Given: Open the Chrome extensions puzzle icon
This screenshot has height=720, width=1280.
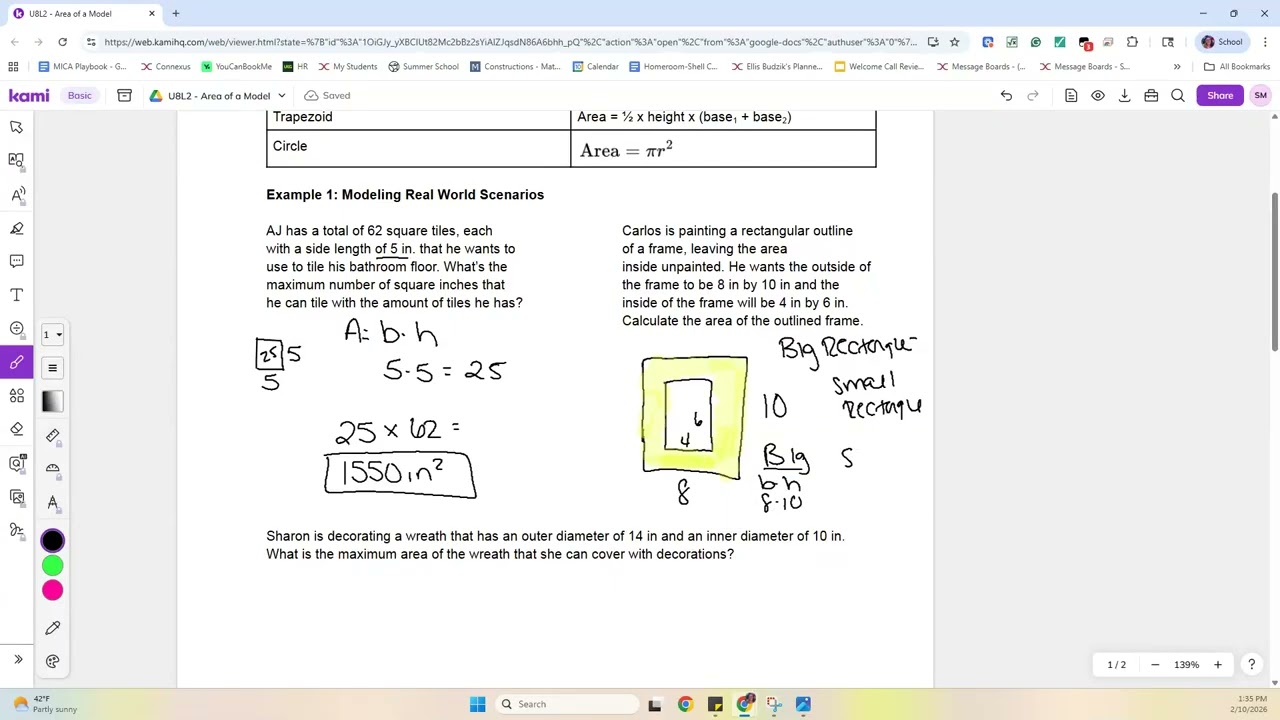Looking at the screenshot, I should (x=1132, y=42).
